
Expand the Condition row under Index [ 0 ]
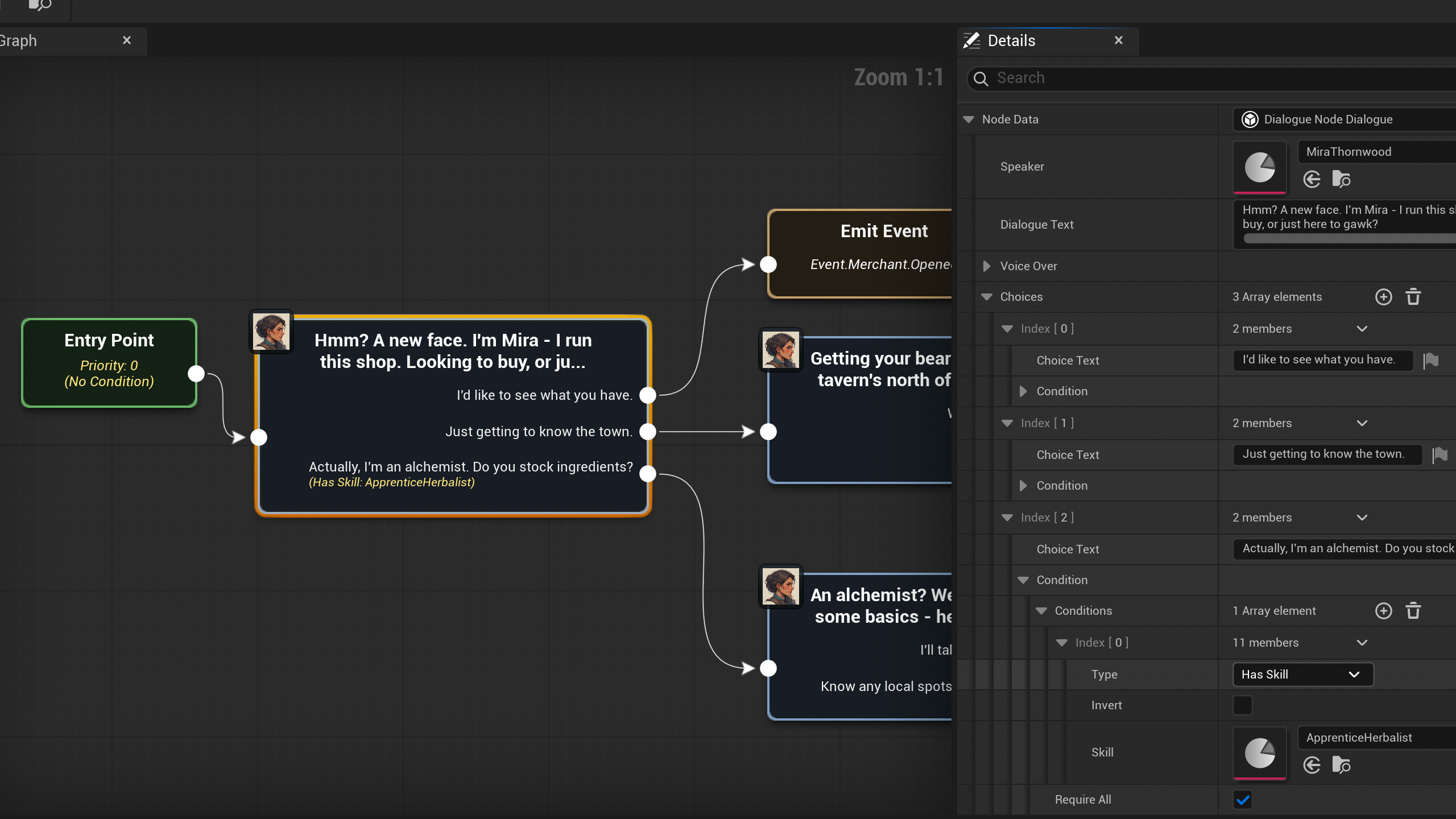click(x=1023, y=391)
